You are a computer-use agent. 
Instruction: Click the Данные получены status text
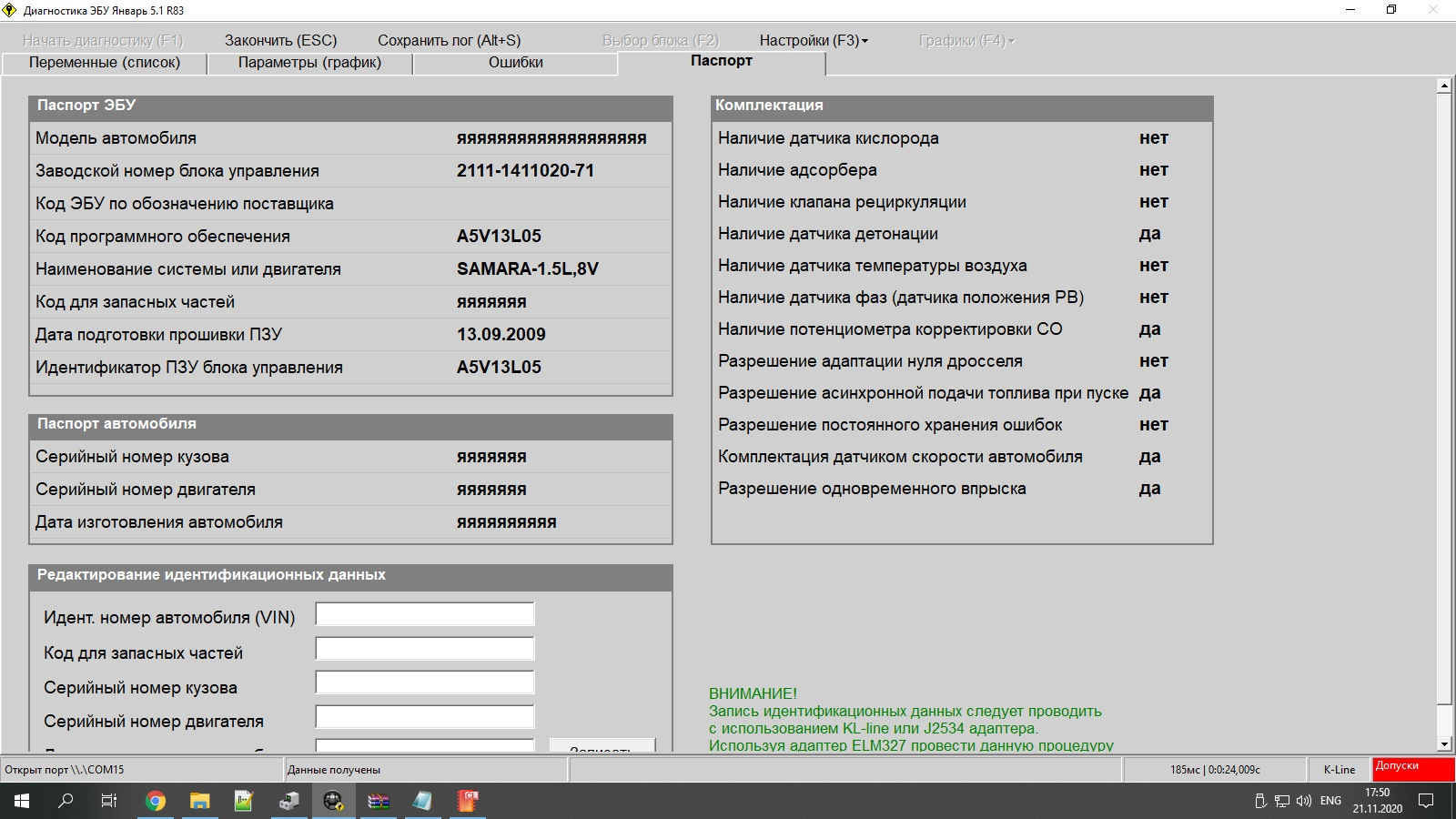(x=334, y=770)
